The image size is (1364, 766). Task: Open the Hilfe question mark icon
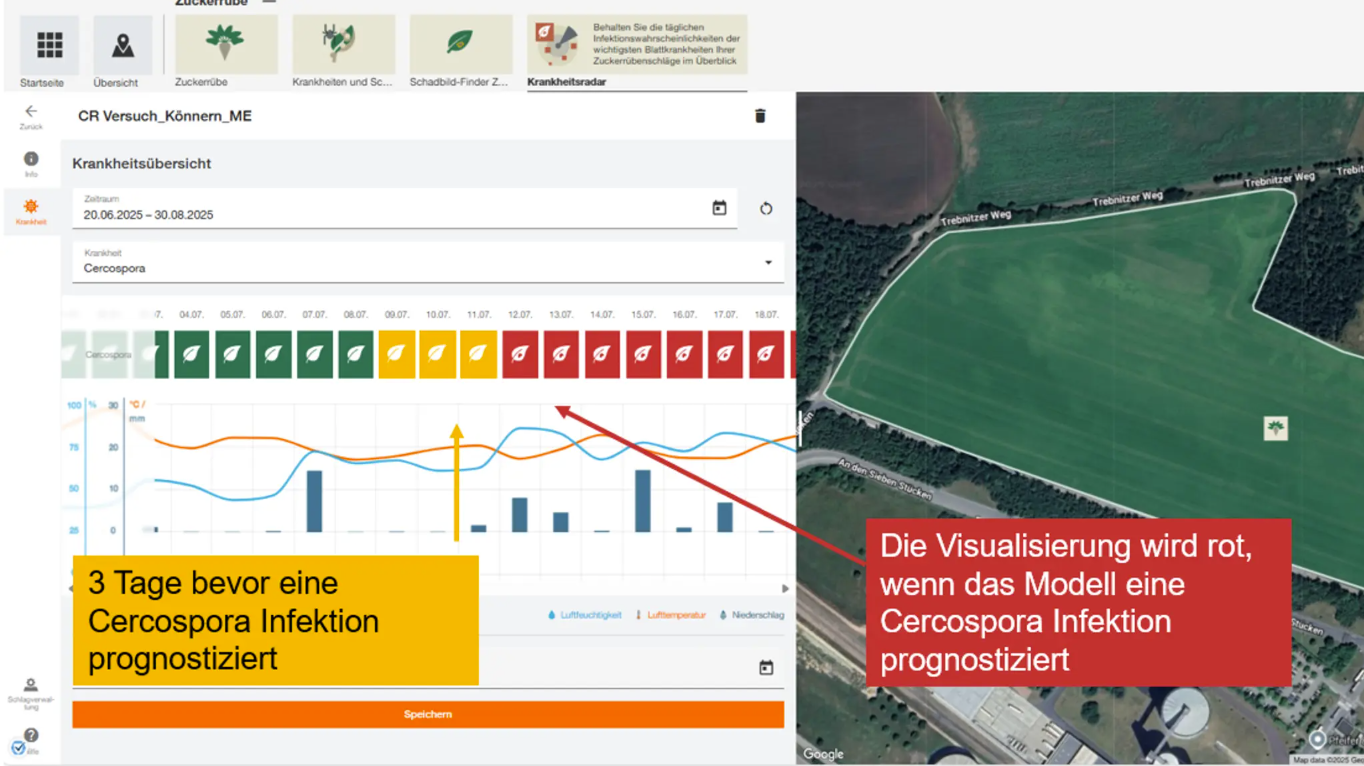tap(31, 736)
